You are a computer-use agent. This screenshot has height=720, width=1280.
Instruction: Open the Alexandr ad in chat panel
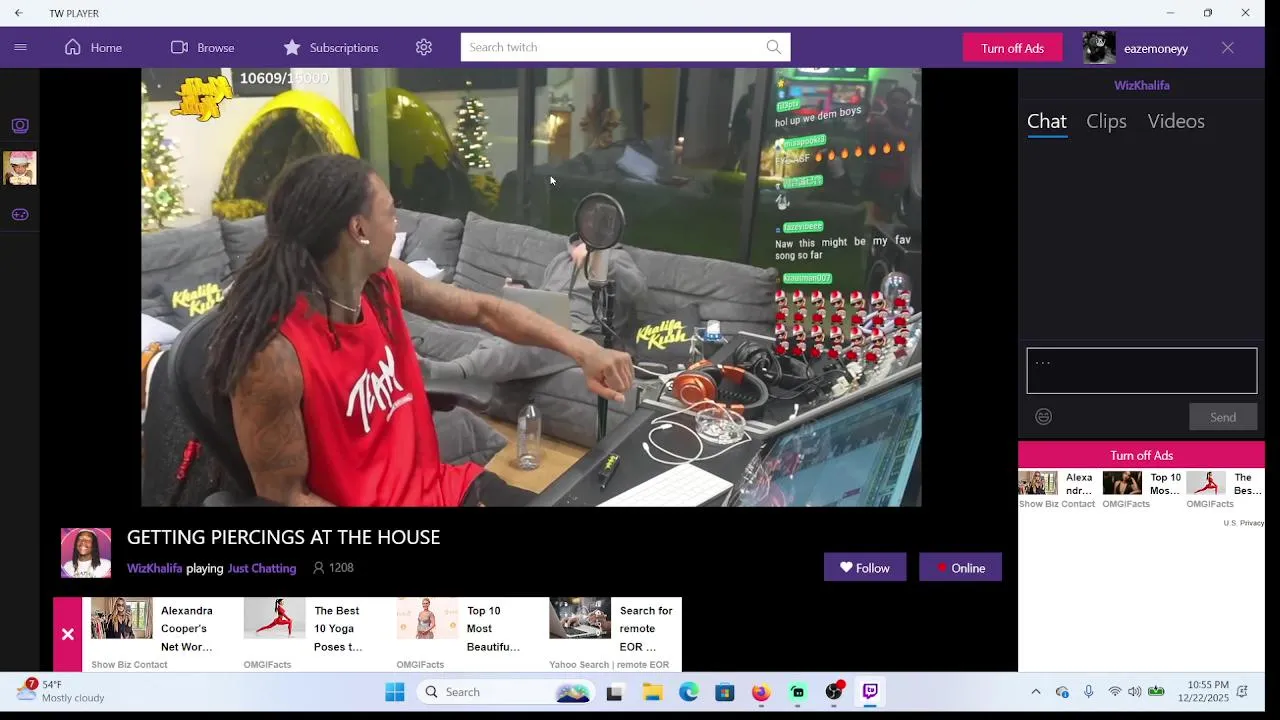(1057, 490)
